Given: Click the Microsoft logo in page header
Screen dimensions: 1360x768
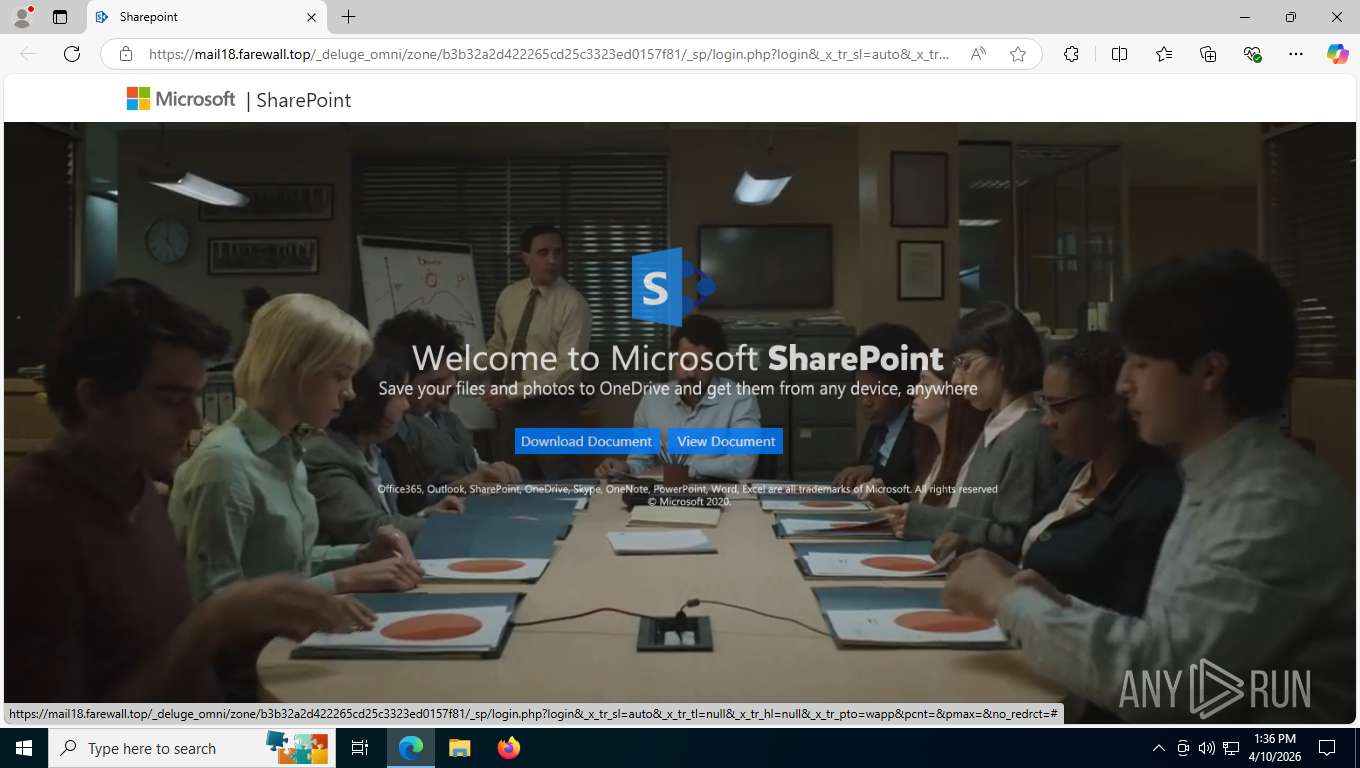Looking at the screenshot, I should click(x=181, y=99).
